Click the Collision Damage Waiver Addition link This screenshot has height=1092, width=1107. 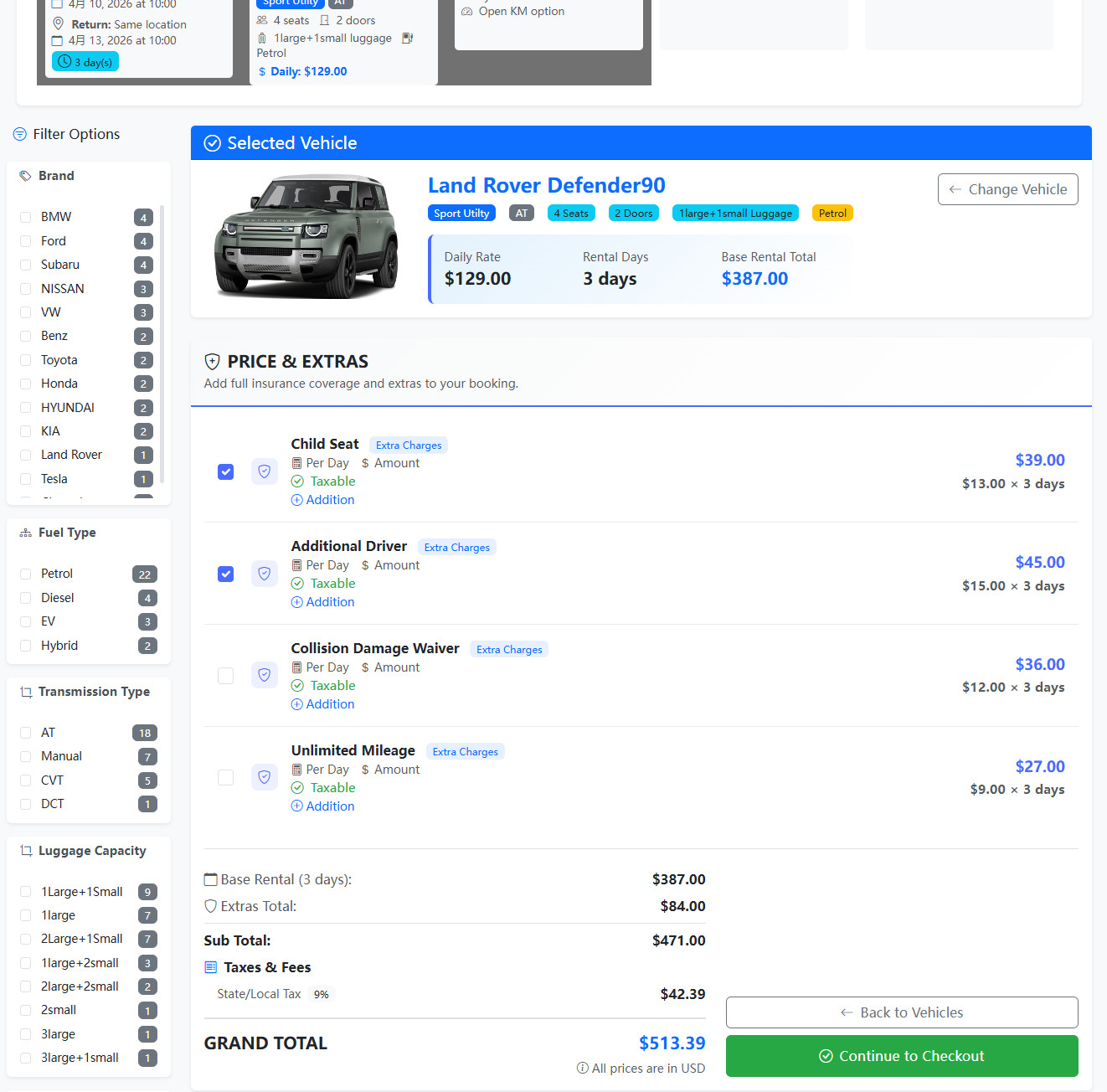coord(322,704)
